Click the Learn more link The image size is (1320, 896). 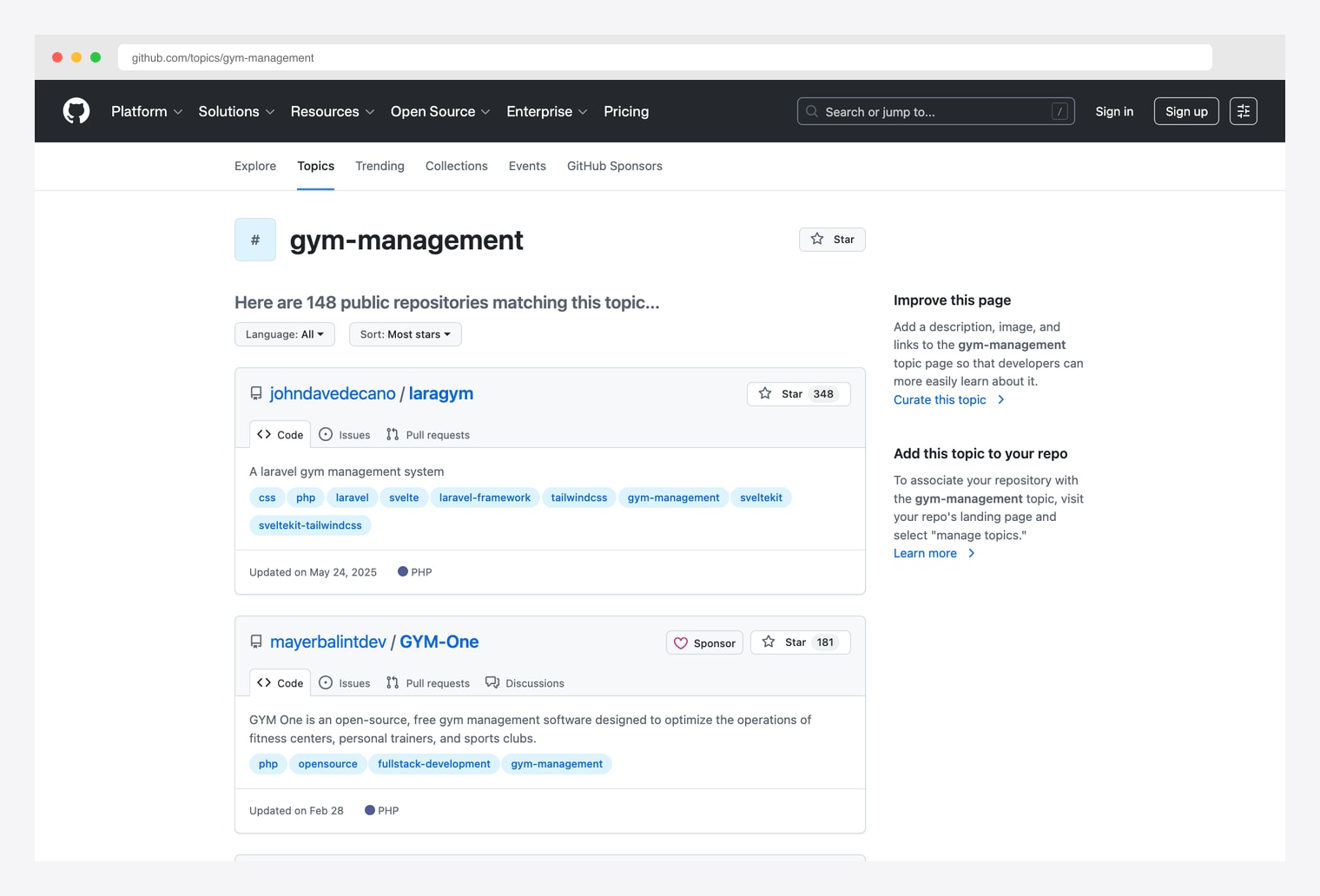(x=934, y=553)
